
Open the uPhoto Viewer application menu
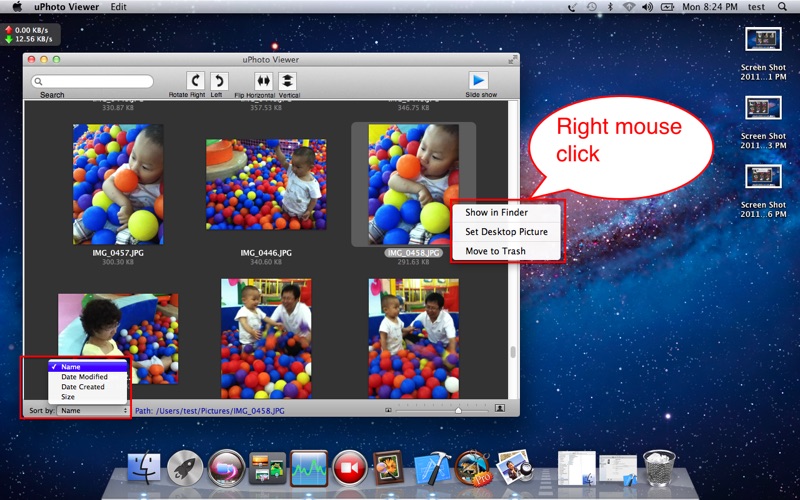[66, 7]
